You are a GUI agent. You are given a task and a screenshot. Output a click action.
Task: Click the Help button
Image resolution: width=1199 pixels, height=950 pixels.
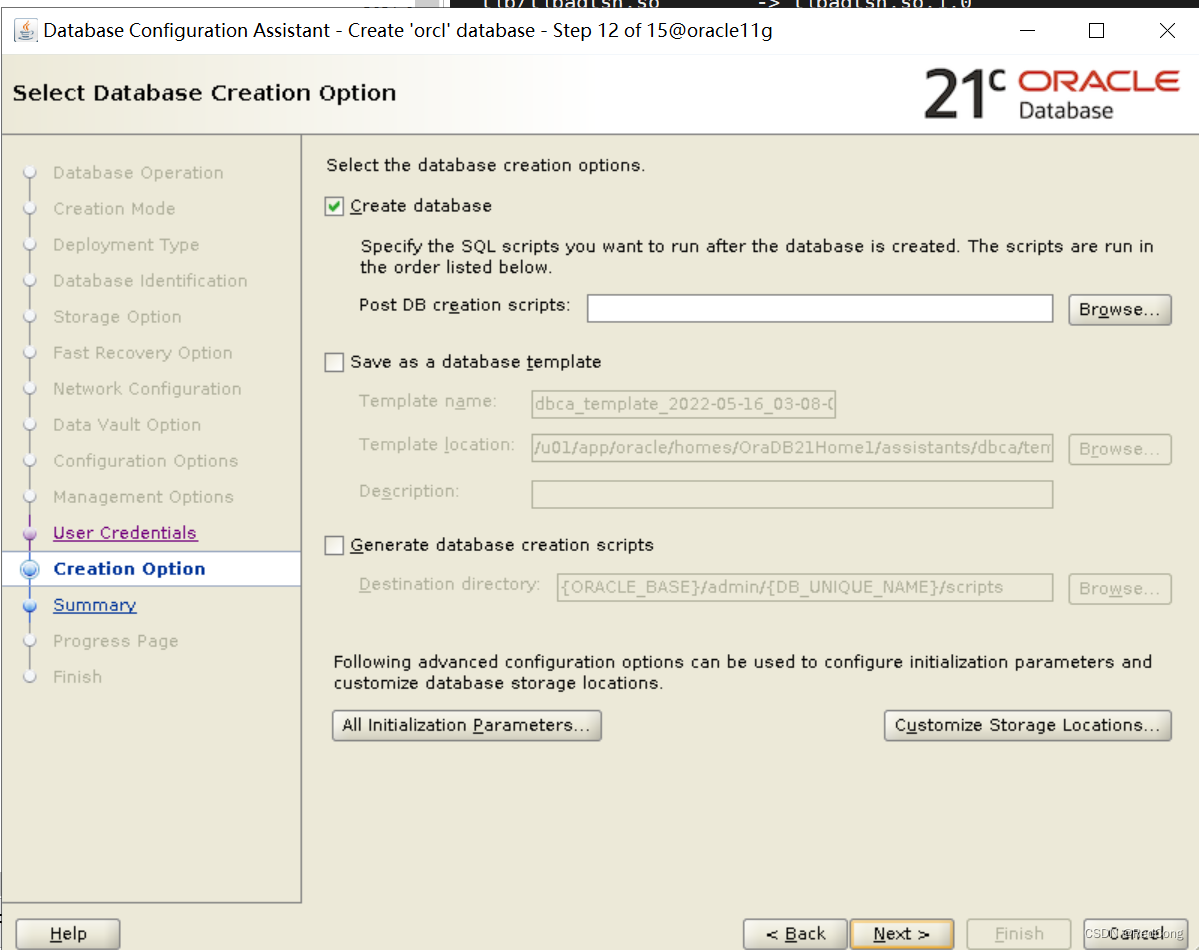[68, 934]
